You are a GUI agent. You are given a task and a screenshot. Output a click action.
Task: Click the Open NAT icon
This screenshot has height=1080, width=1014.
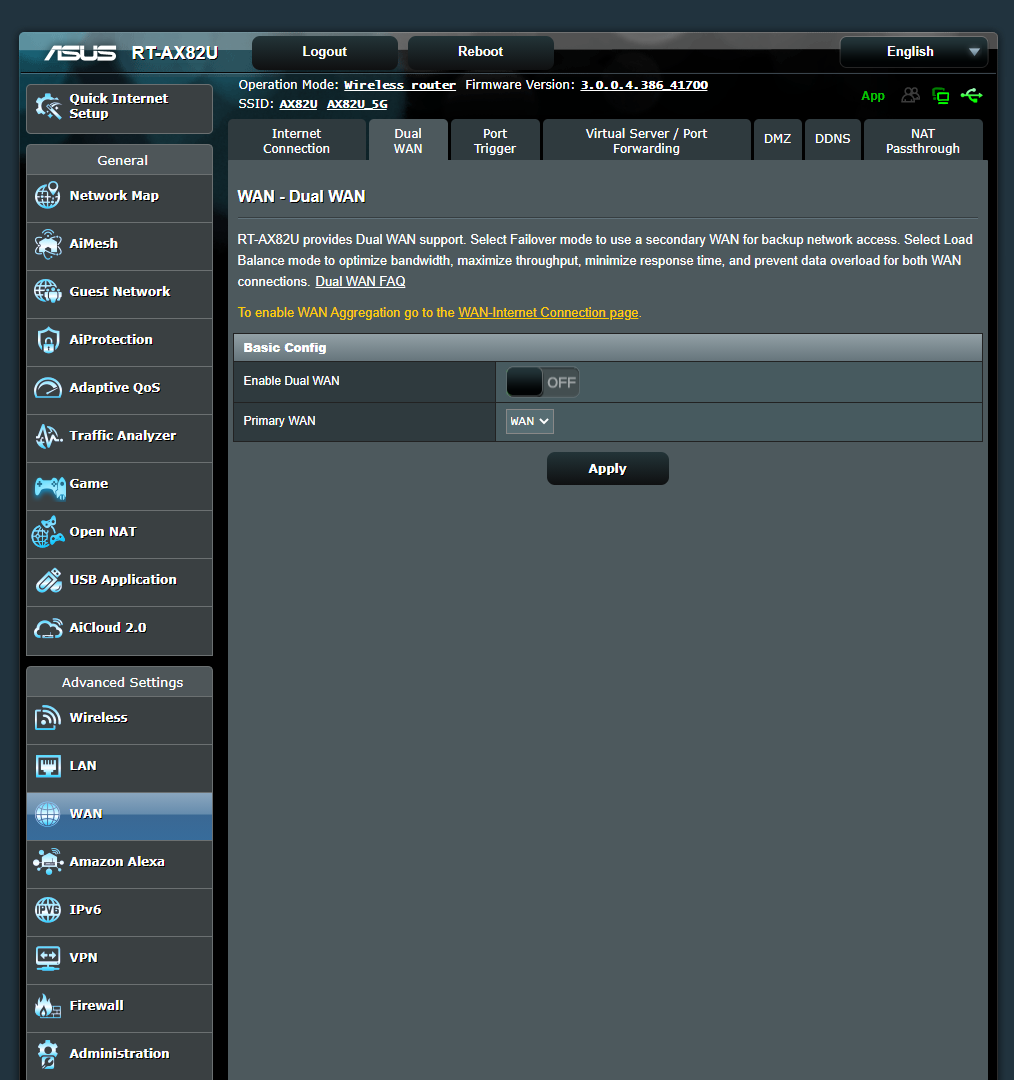[48, 532]
